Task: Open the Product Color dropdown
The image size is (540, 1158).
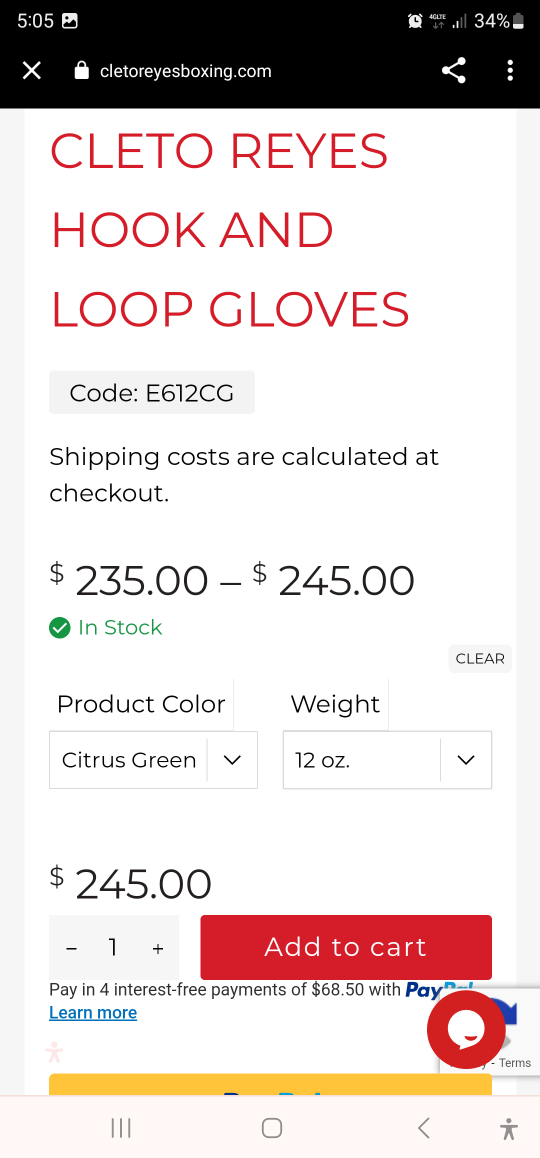Action: [154, 760]
